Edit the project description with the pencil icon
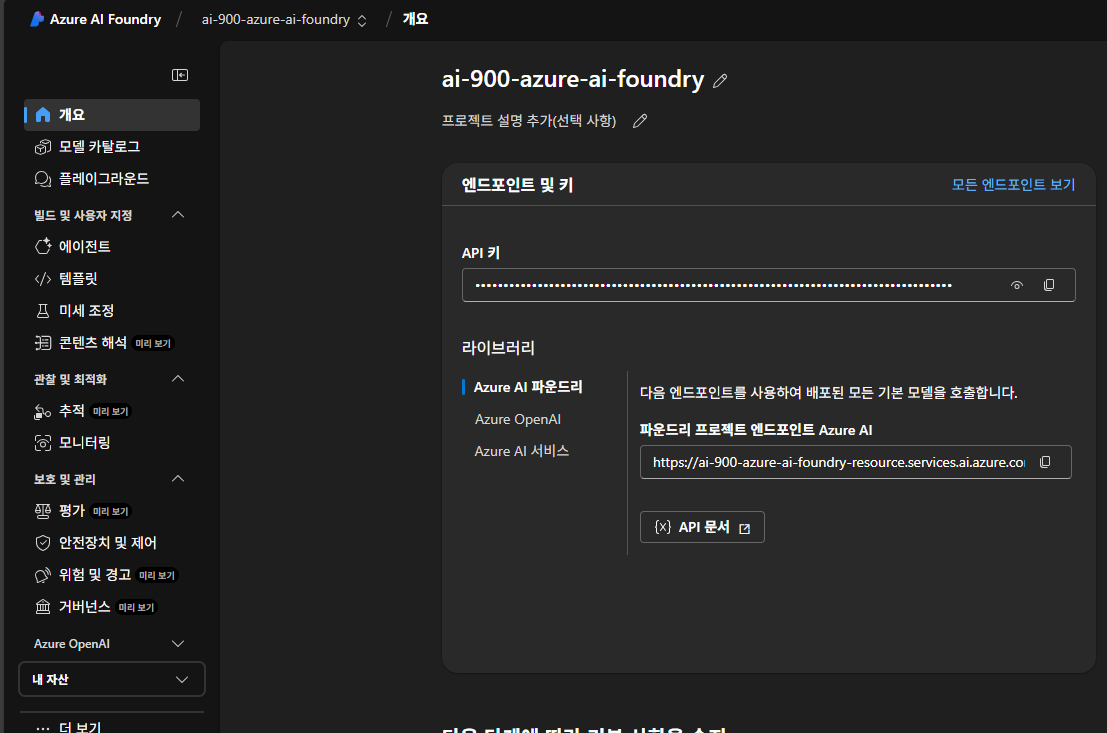The image size is (1107, 733). (x=640, y=121)
